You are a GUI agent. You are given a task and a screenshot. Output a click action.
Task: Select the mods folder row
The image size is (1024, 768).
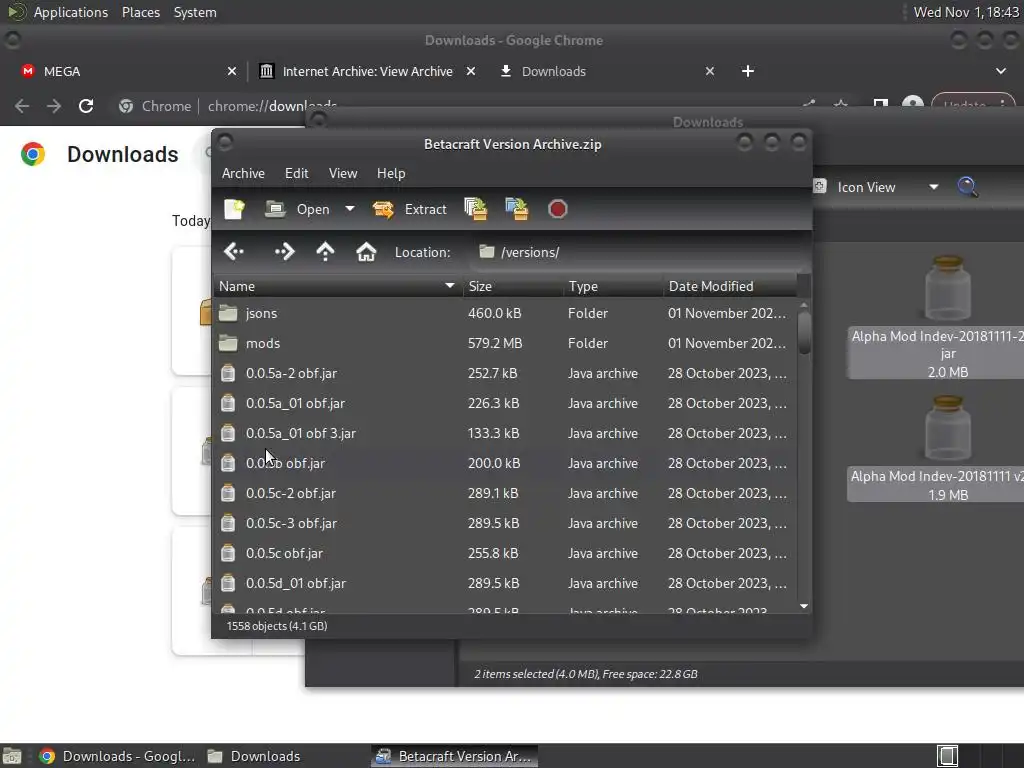[505, 344]
